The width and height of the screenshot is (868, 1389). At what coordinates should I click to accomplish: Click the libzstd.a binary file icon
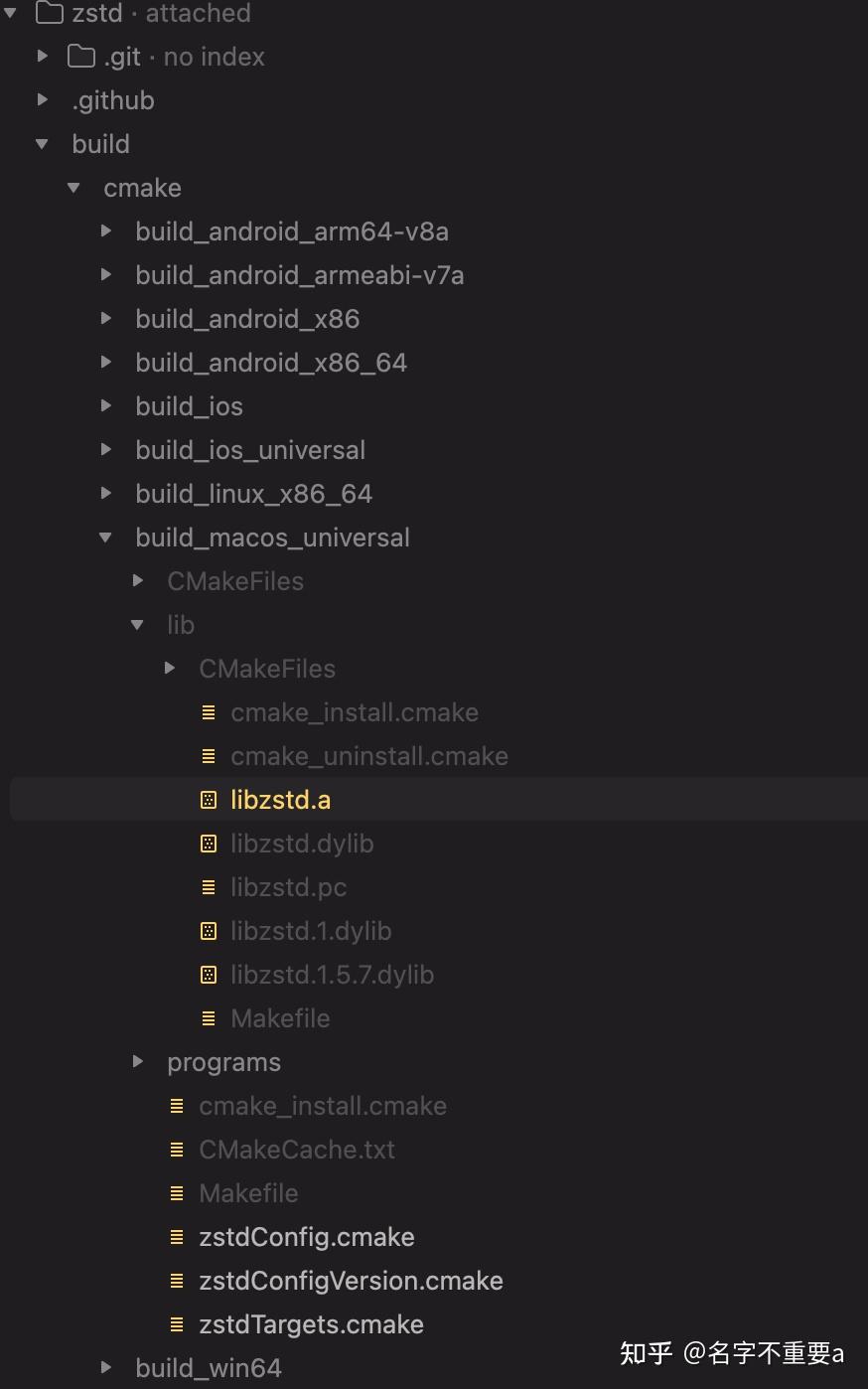[209, 800]
